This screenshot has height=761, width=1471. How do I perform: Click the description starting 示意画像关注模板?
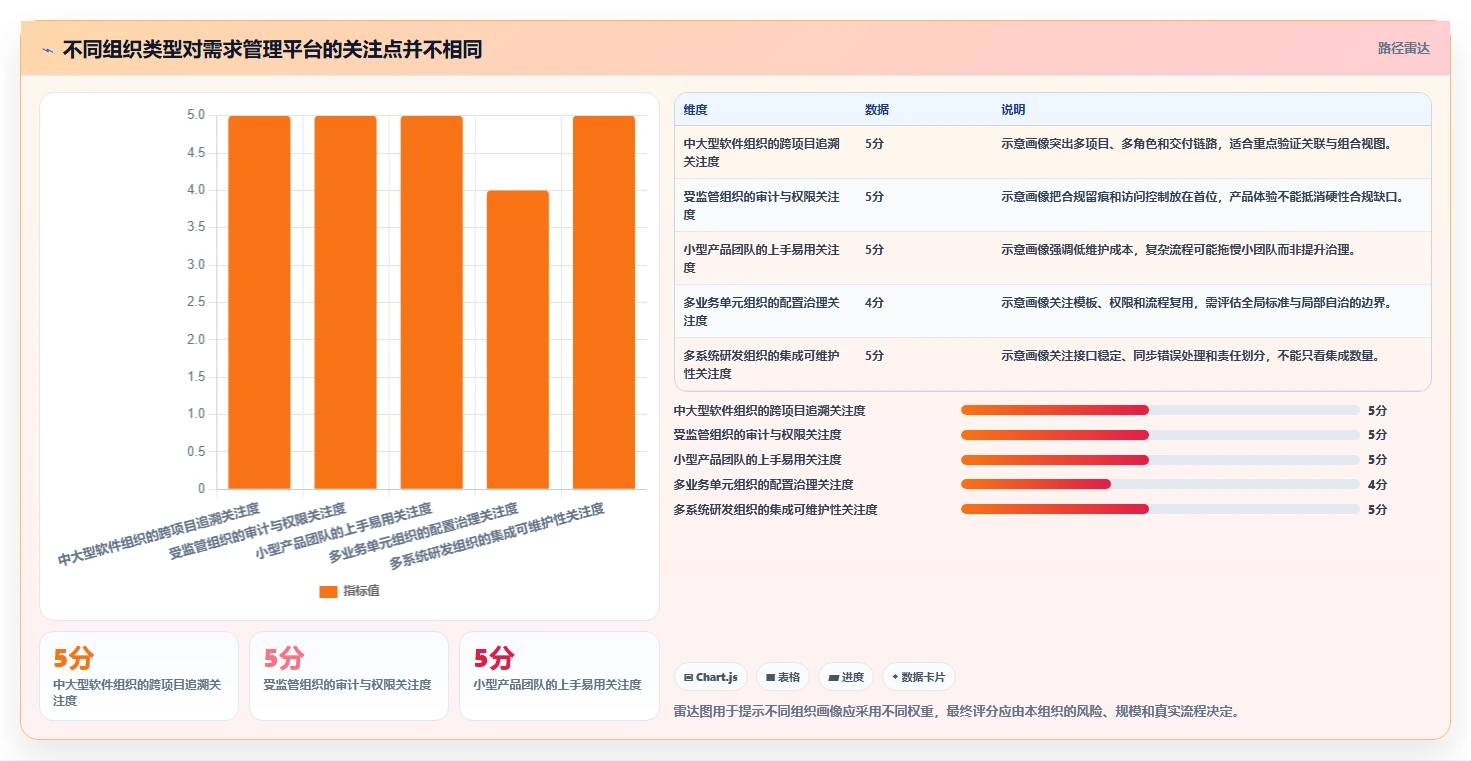[x=1196, y=302]
